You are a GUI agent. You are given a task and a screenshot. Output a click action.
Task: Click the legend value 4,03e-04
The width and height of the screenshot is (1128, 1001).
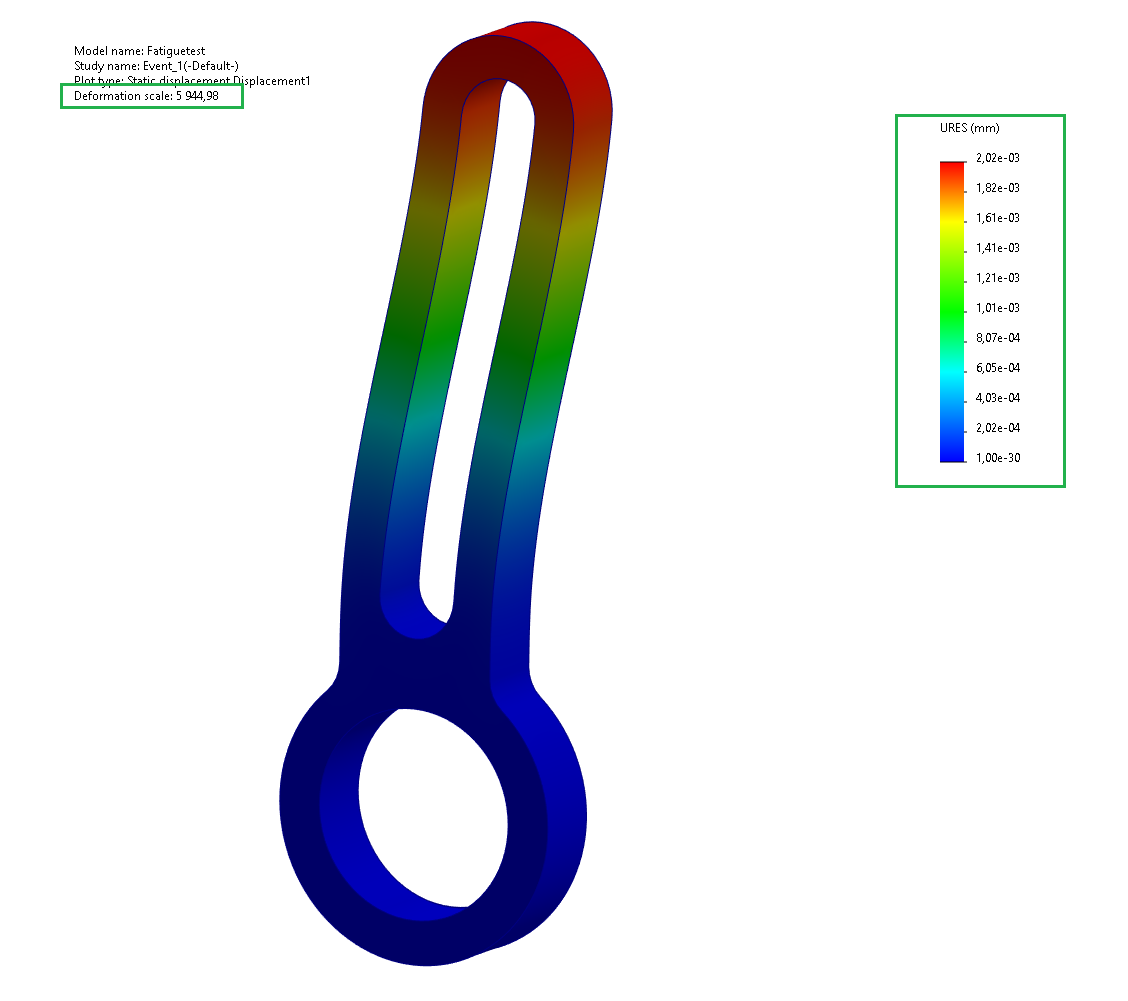coord(997,398)
